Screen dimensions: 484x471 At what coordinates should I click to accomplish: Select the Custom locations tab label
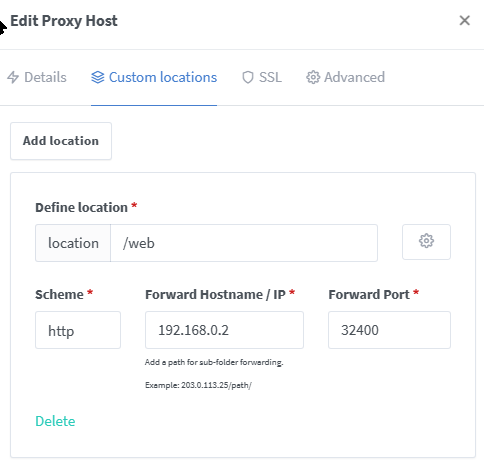click(163, 77)
